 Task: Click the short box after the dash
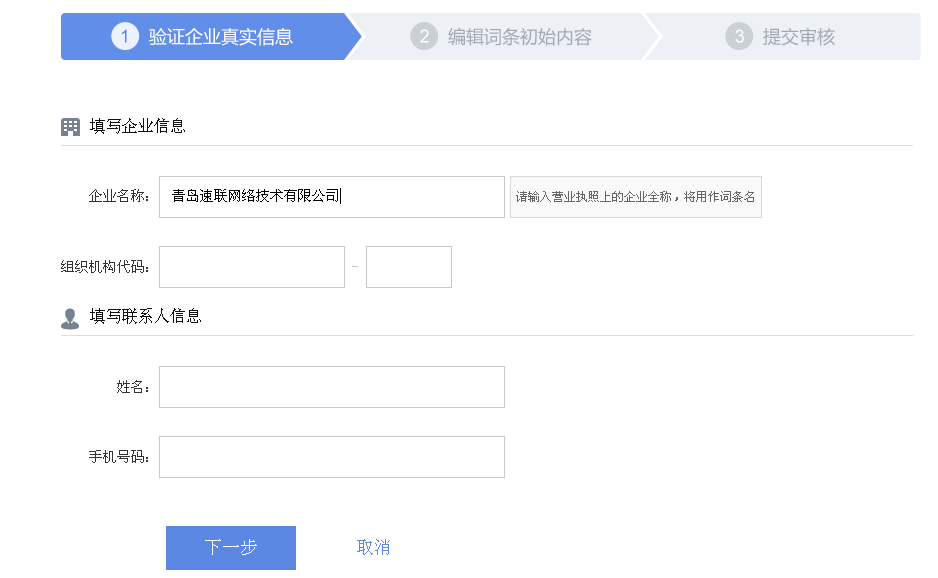pyautogui.click(x=408, y=266)
